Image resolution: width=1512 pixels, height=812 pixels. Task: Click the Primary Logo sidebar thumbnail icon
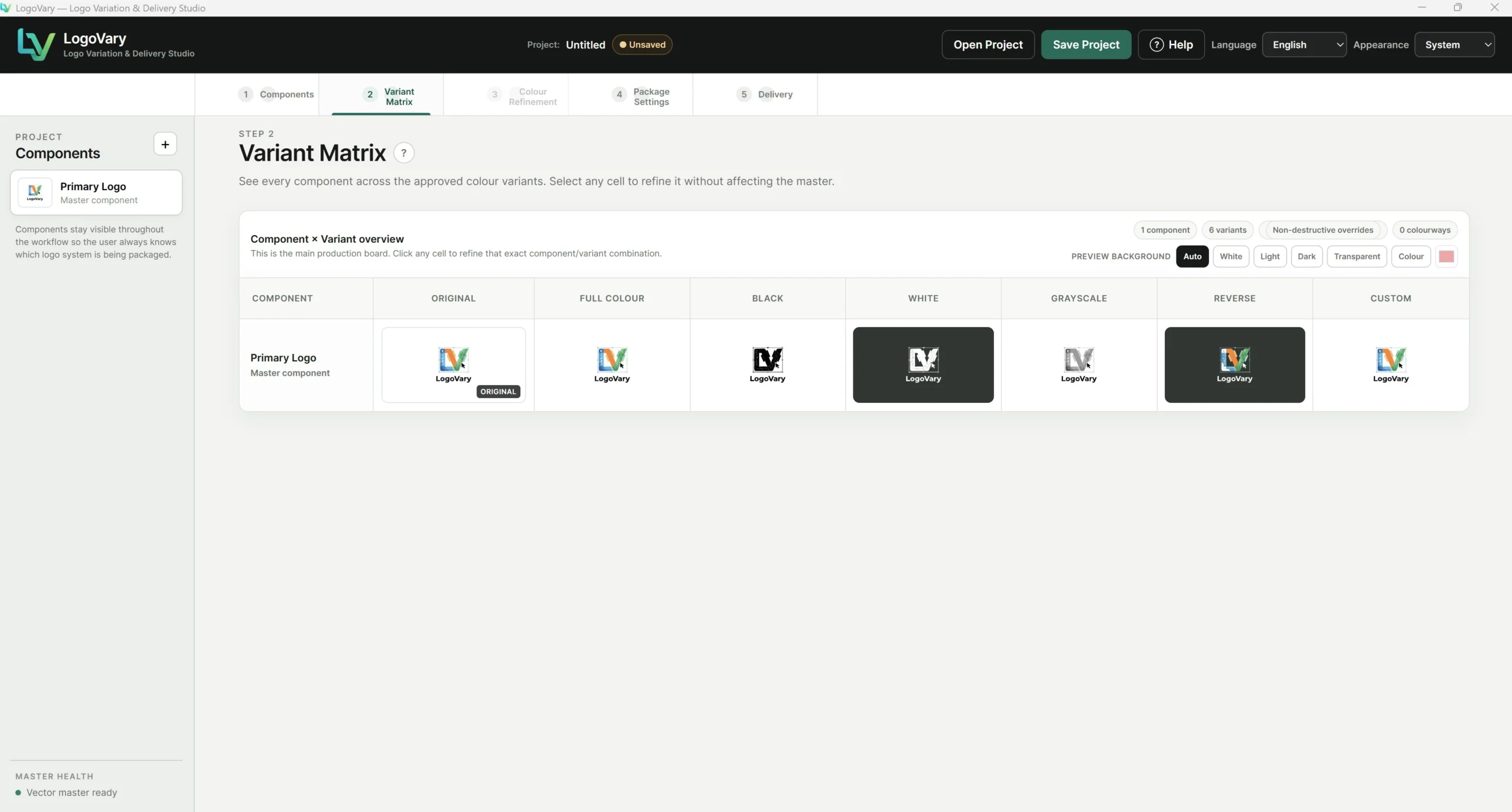coord(35,193)
